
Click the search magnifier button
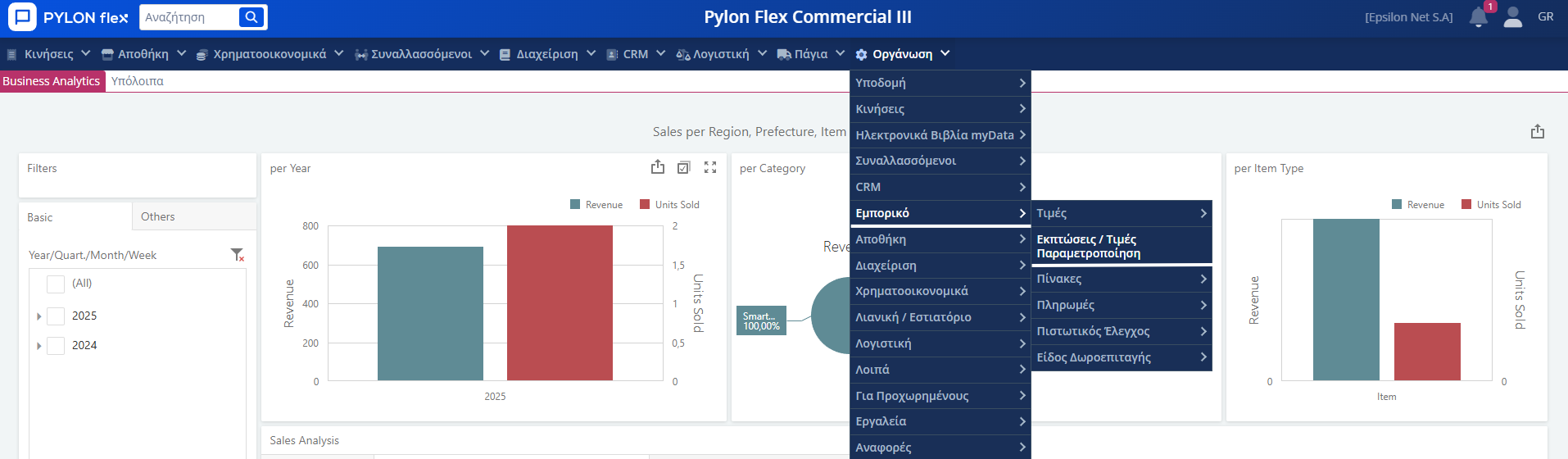(x=252, y=17)
